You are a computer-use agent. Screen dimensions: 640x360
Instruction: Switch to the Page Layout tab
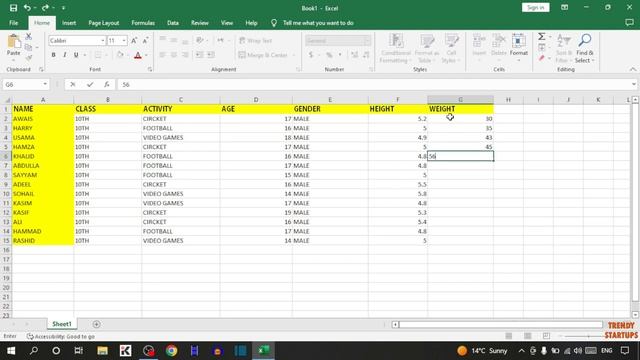point(104,23)
